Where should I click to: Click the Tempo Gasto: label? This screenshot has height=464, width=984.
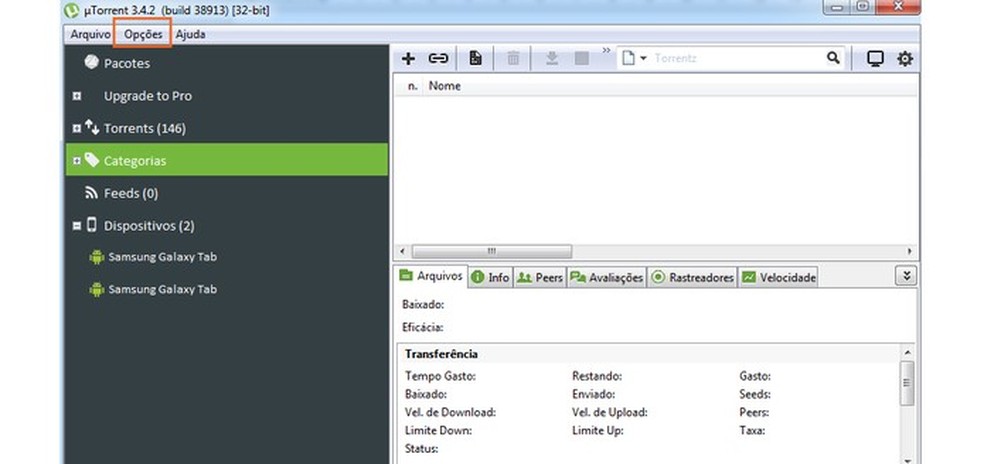point(441,377)
